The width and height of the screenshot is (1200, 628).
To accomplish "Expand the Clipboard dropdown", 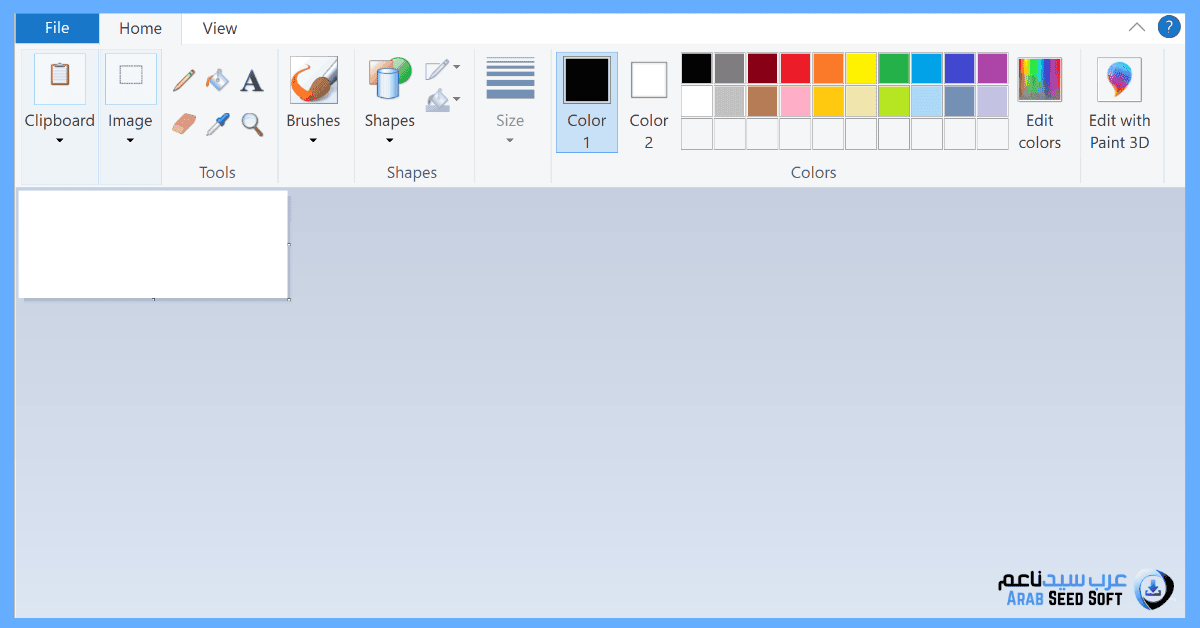I will (59, 140).
